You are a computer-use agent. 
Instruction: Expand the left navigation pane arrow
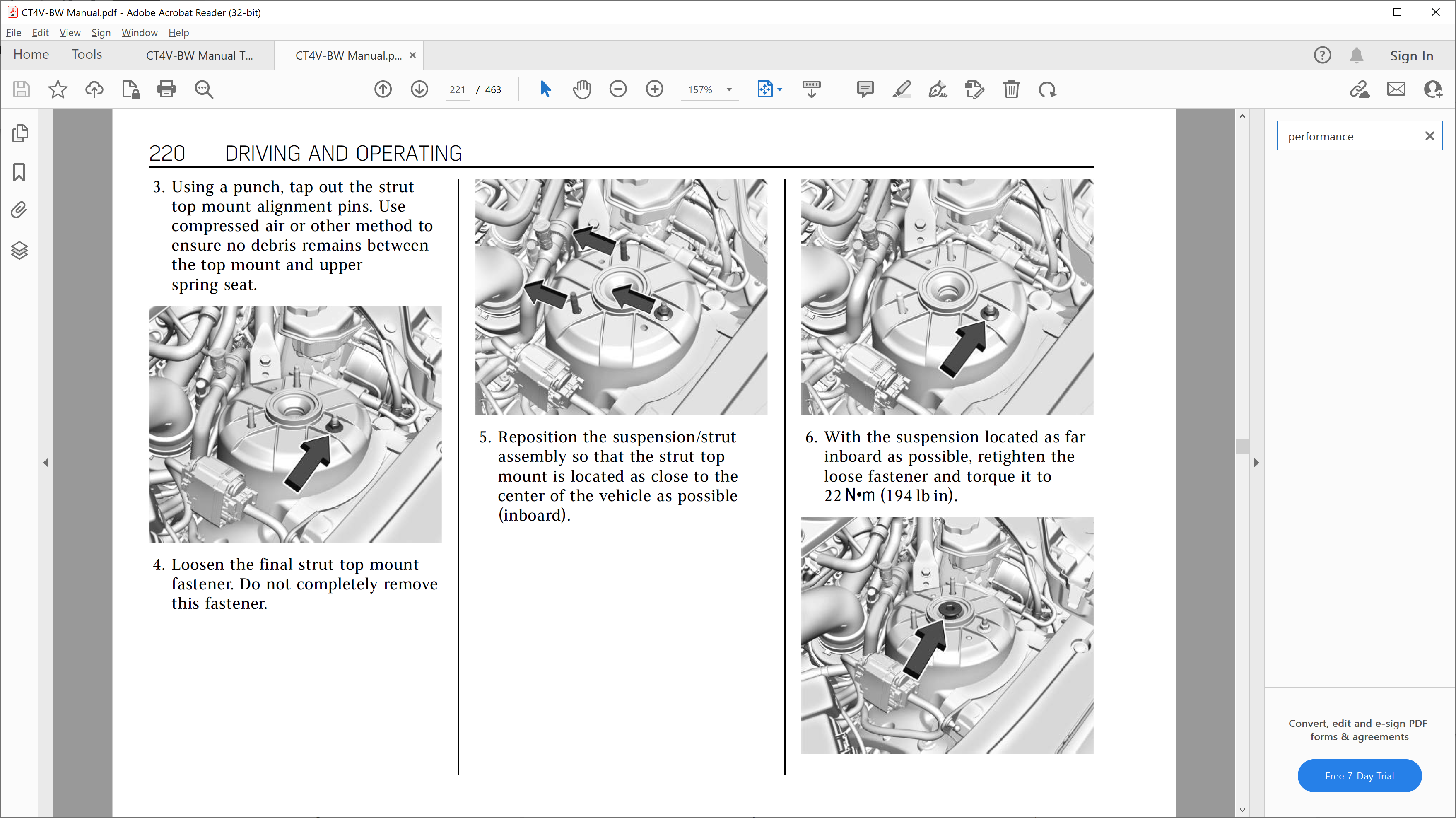pyautogui.click(x=46, y=462)
